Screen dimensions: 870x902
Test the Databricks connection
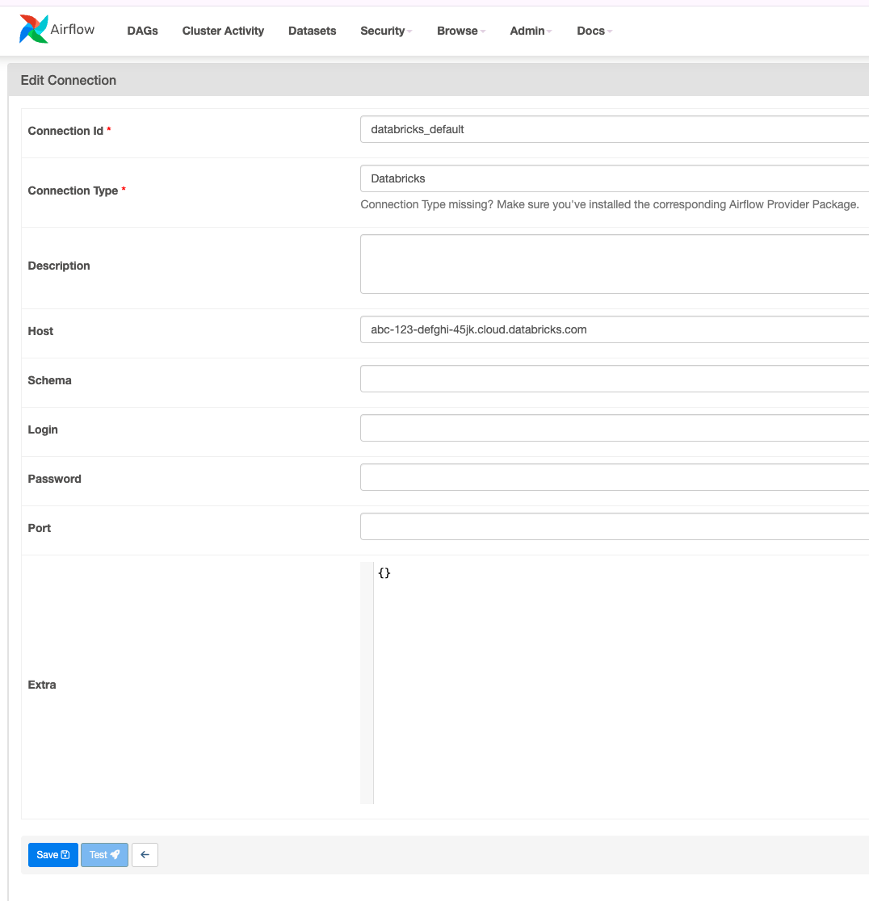pos(104,855)
